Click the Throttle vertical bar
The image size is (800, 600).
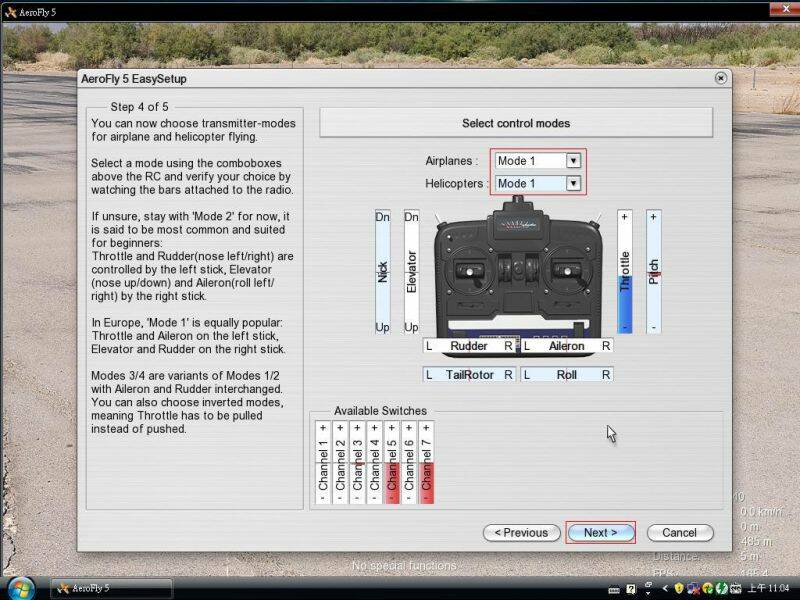click(x=624, y=272)
